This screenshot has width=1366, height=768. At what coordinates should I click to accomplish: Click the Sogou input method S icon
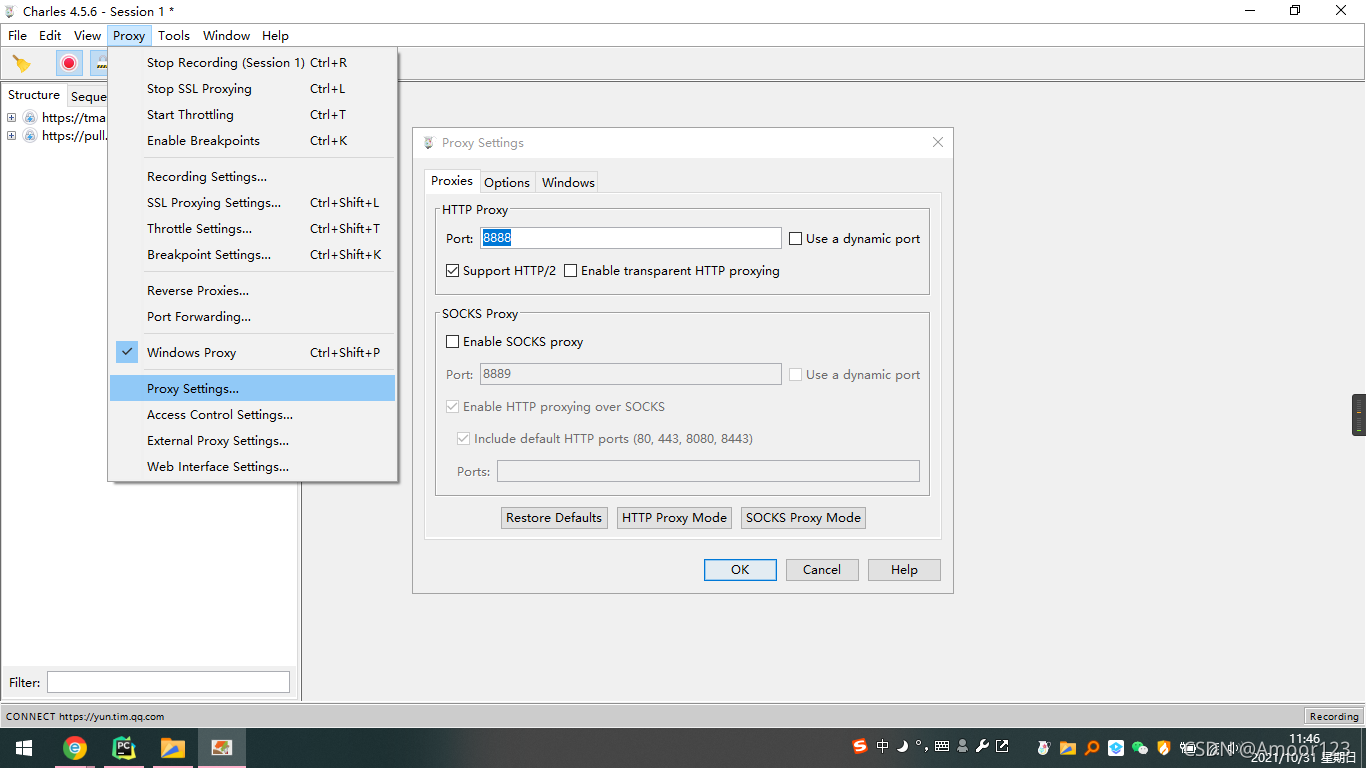860,746
